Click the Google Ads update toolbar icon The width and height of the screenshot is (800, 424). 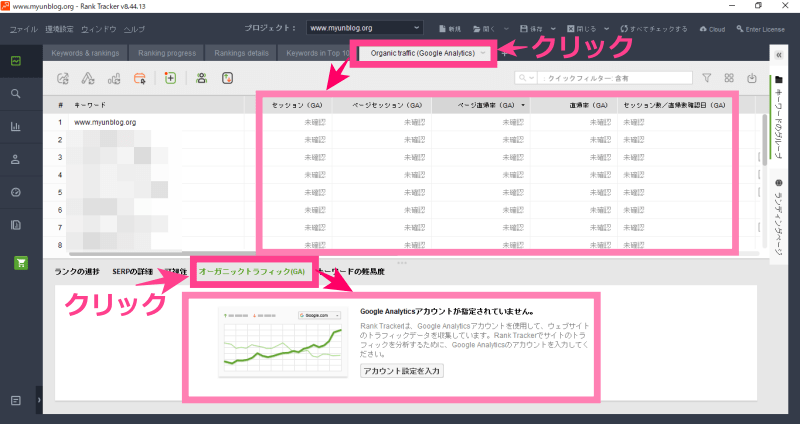click(88, 78)
